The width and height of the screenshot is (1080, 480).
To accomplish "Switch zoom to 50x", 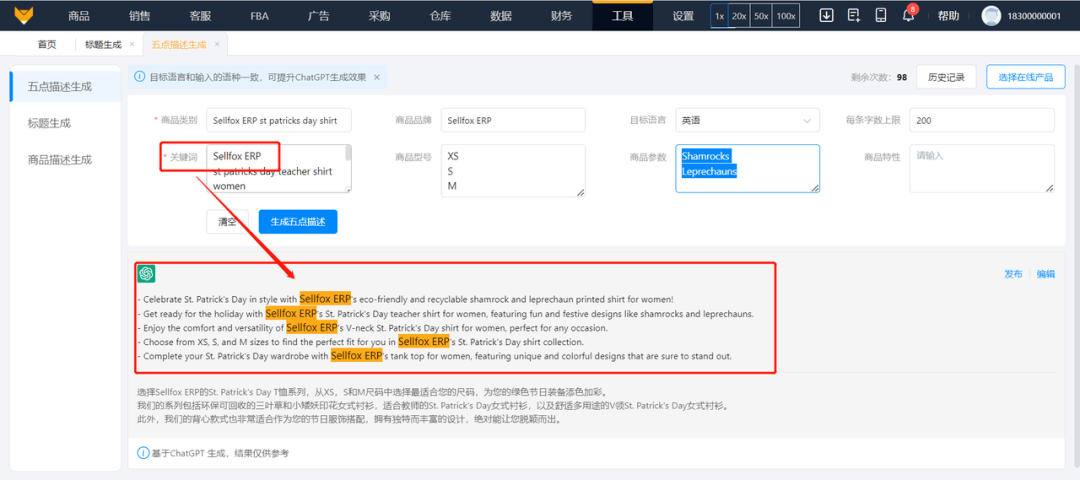I will point(761,16).
